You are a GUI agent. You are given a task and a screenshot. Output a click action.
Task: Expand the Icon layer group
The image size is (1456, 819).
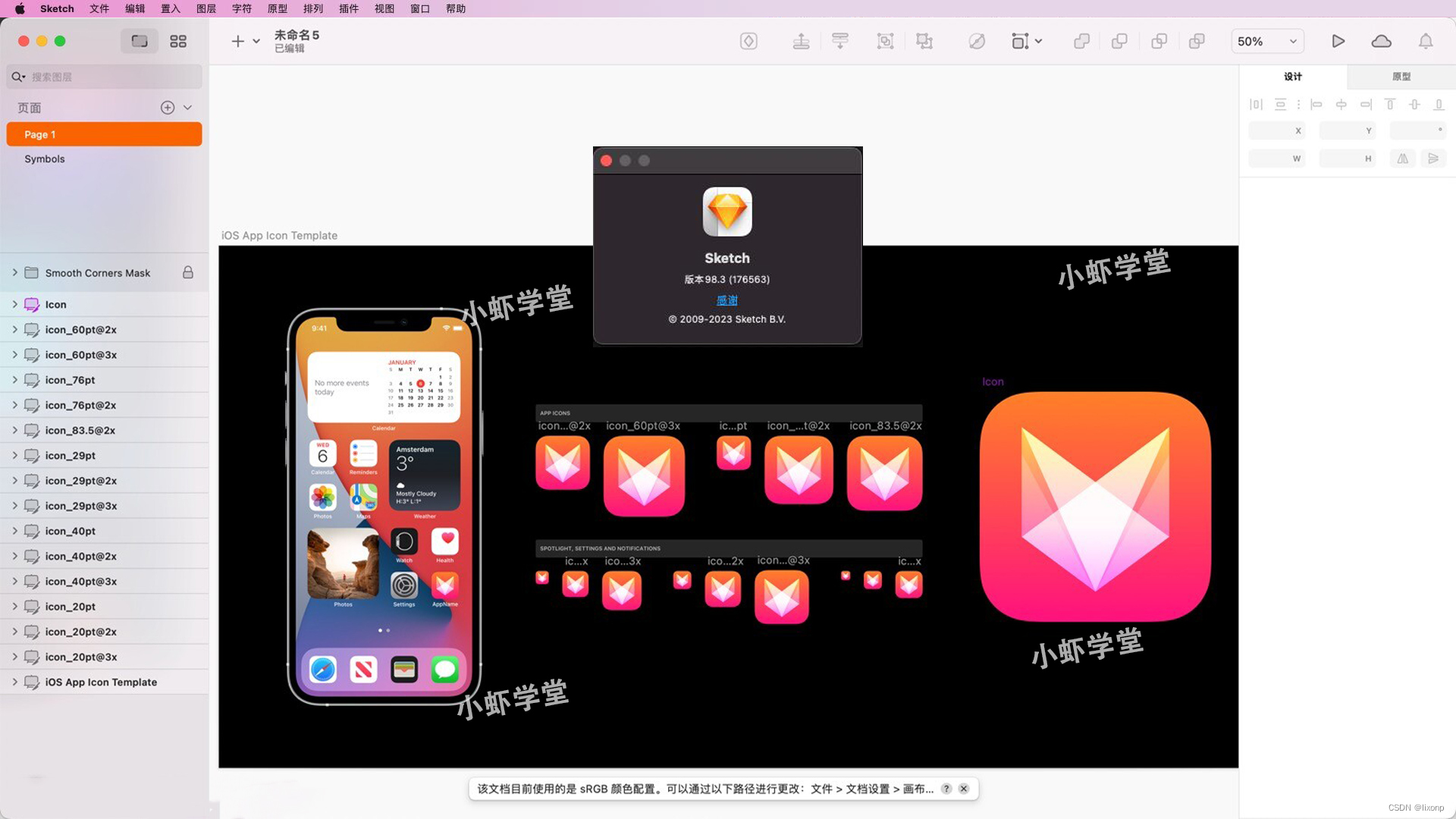[x=14, y=304]
